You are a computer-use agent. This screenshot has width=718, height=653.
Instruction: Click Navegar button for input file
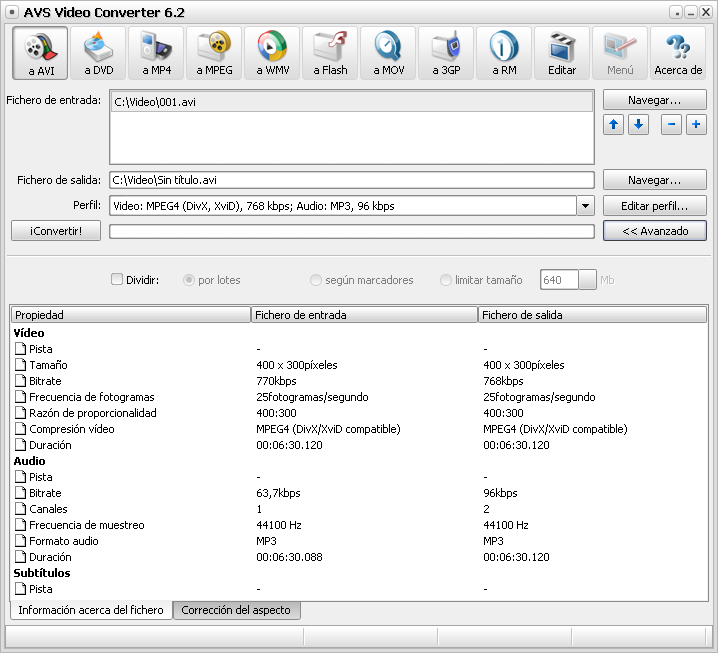[655, 100]
